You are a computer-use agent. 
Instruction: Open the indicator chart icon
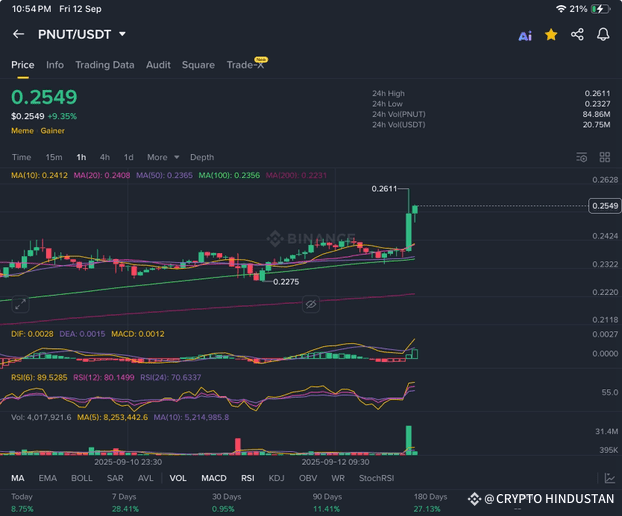[610, 478]
